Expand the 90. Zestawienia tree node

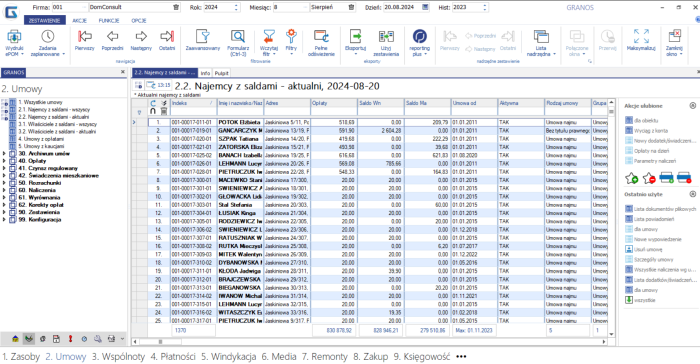pyautogui.click(x=4, y=213)
